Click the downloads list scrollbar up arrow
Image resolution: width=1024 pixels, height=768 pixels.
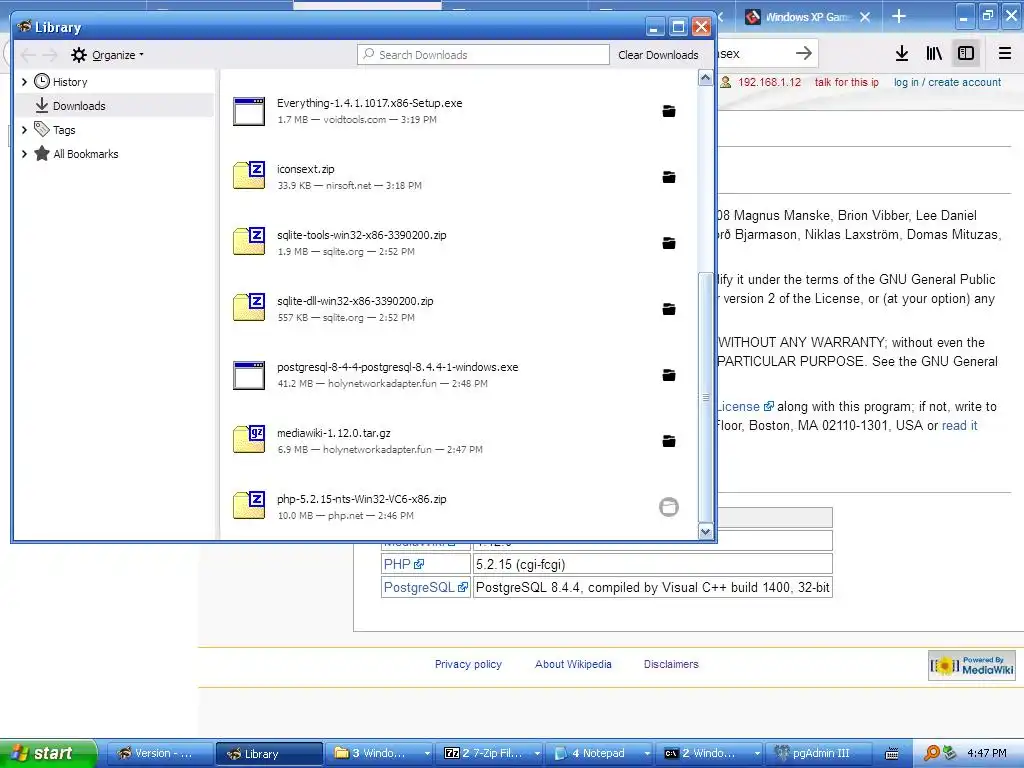[705, 78]
